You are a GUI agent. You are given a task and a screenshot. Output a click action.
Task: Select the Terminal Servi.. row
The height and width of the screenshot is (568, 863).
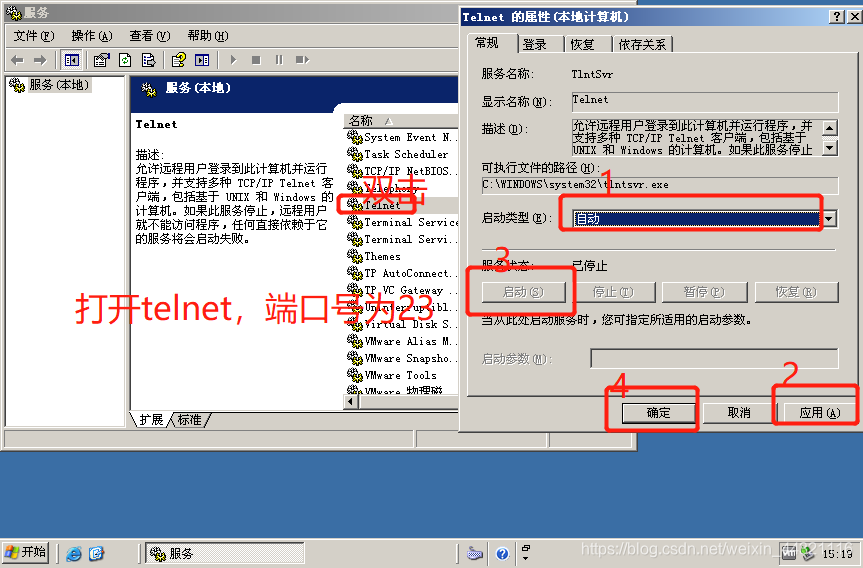(x=401, y=239)
